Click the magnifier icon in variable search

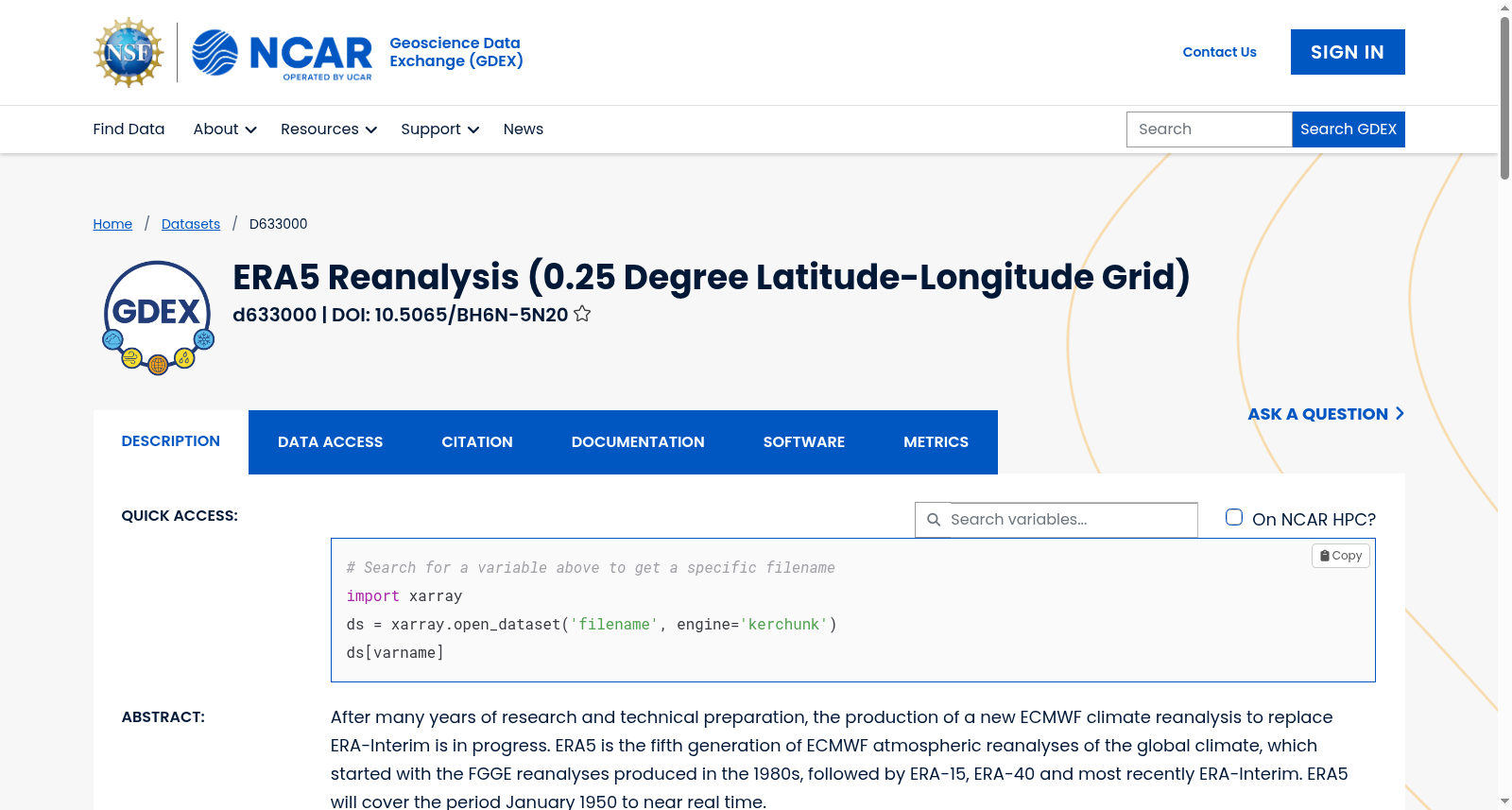934,520
